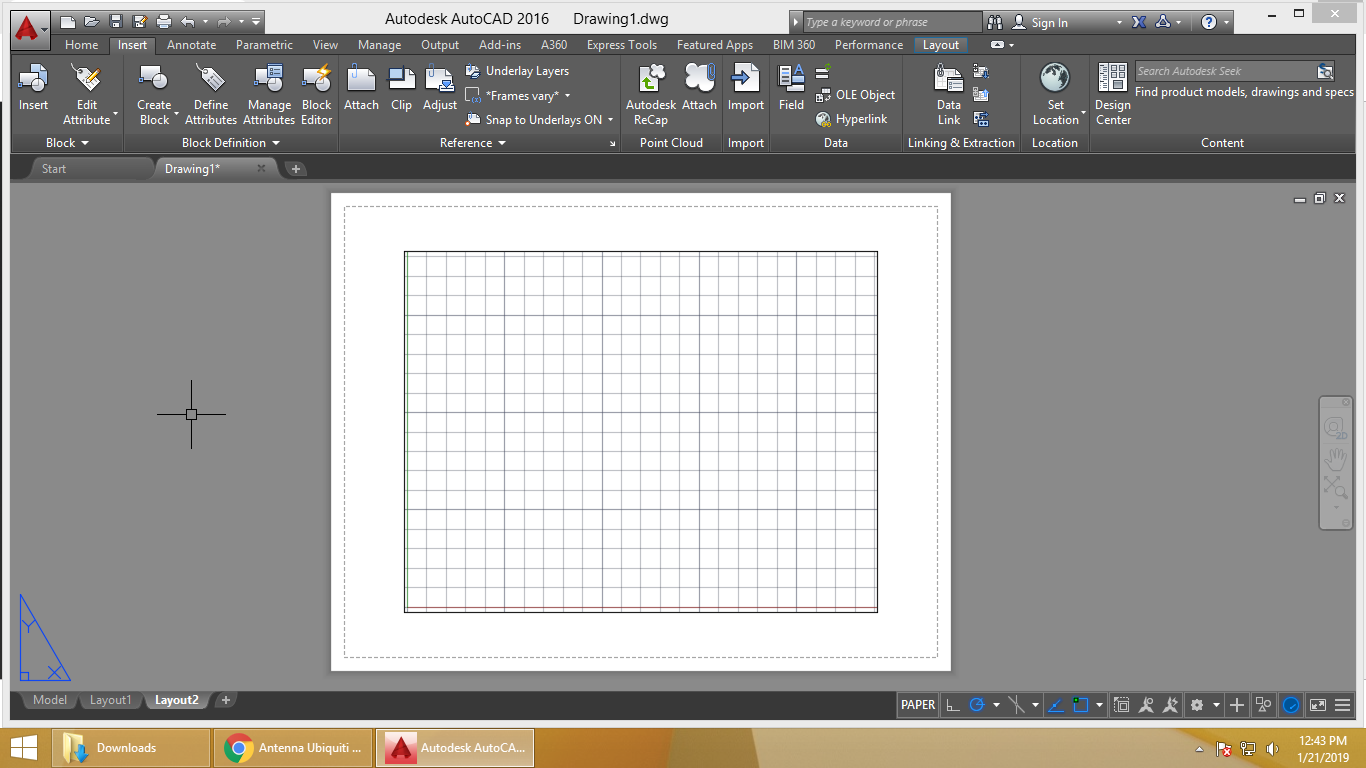The width and height of the screenshot is (1366, 768).
Task: Launch the Block Editor
Action: point(316,95)
